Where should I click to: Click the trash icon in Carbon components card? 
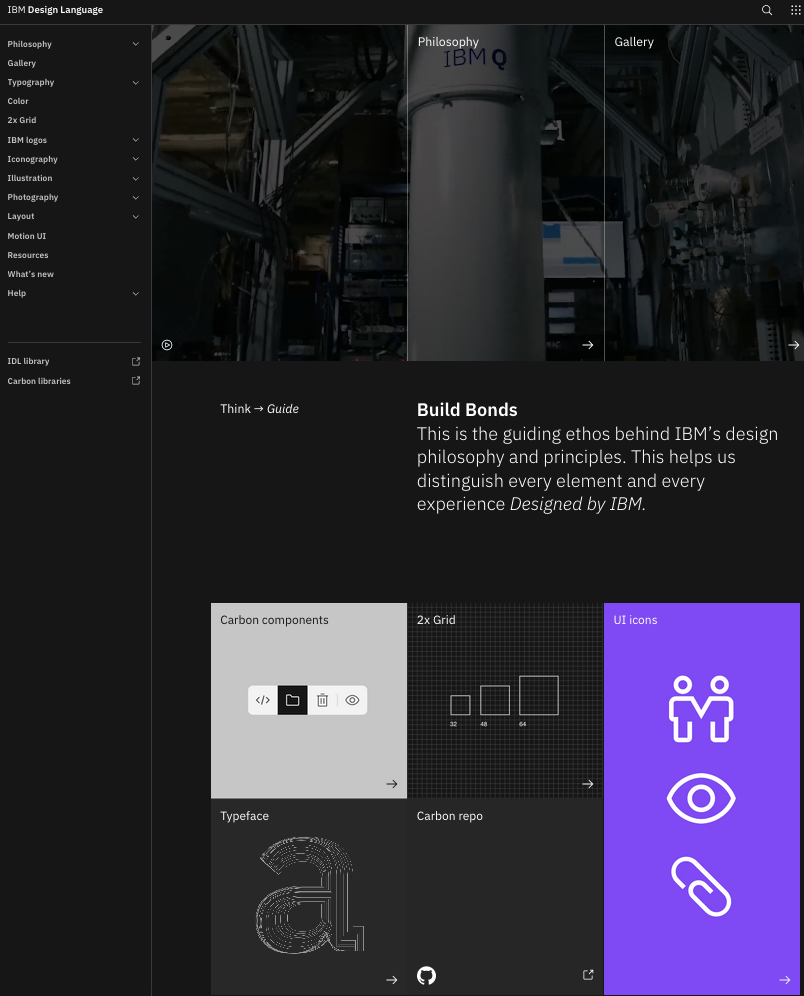323,700
